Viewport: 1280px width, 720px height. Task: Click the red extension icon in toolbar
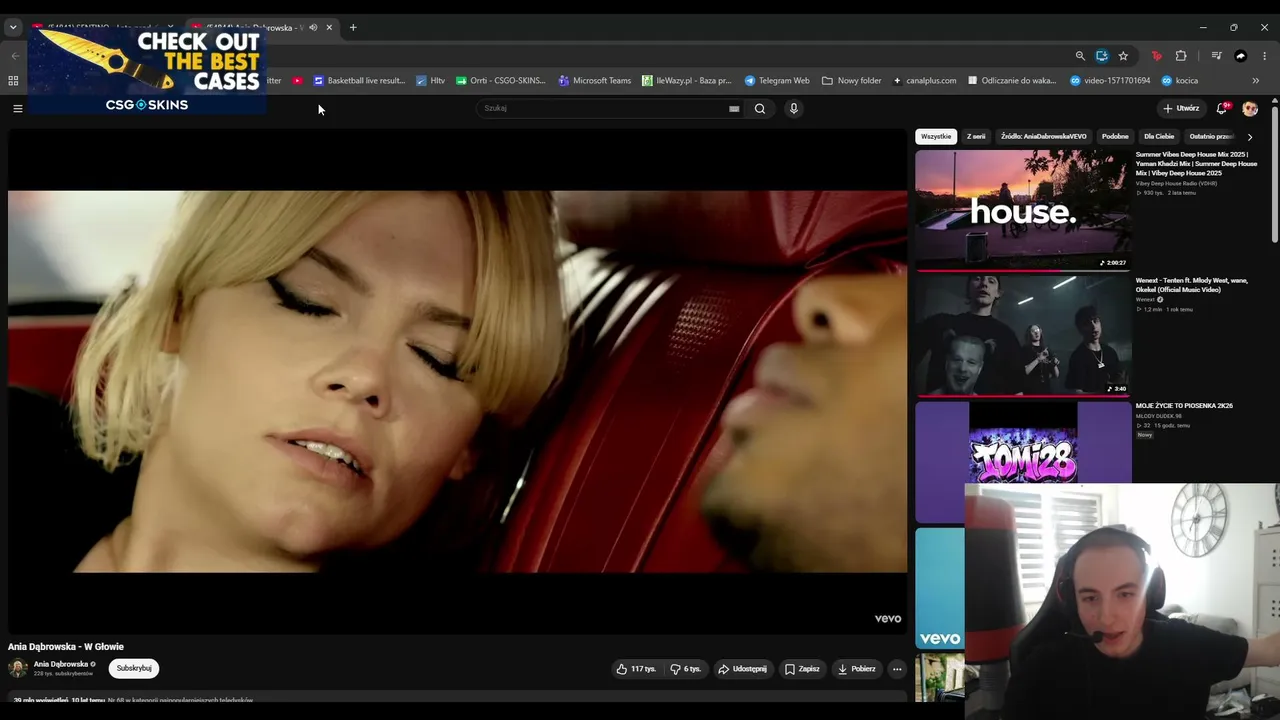tap(1157, 56)
